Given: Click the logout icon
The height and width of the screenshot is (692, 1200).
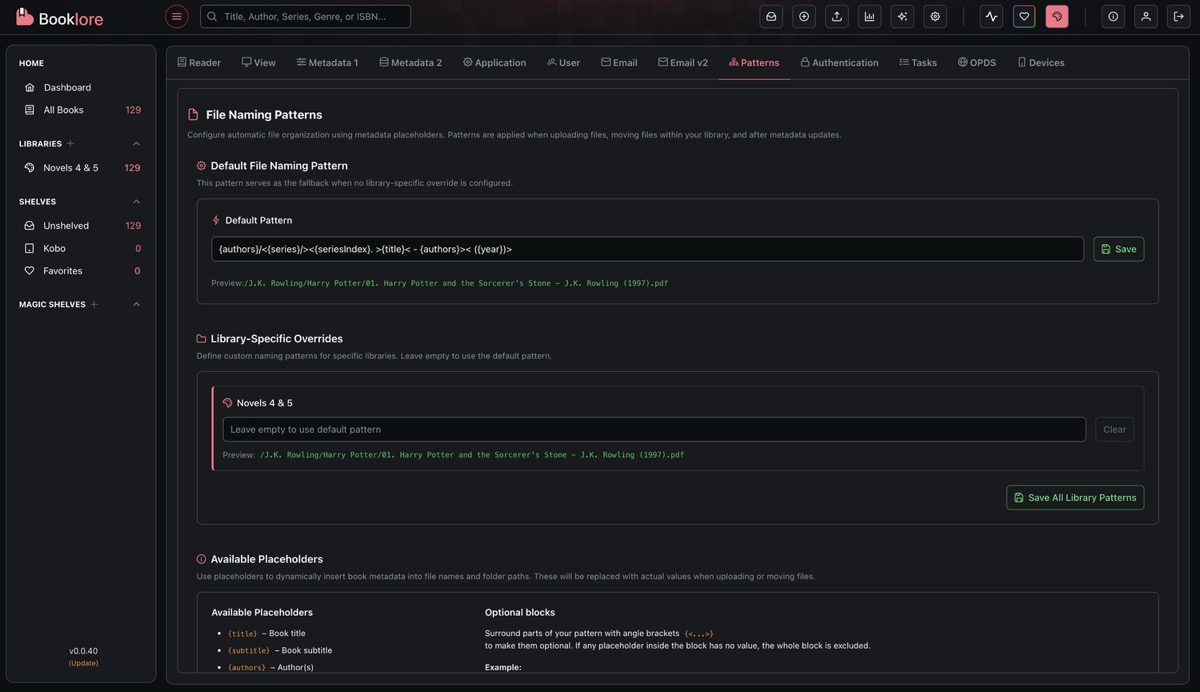Looking at the screenshot, I should [x=1178, y=16].
